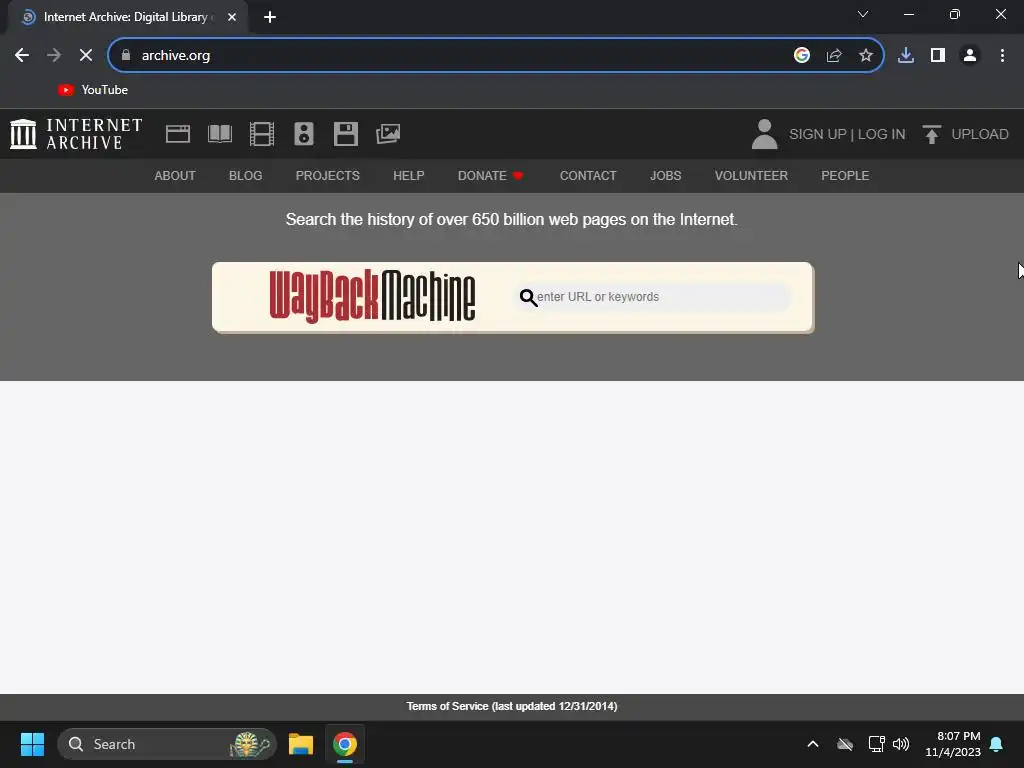Screen dimensions: 1024x768
Task: Open the CONTACT menu item
Action: (x=588, y=176)
